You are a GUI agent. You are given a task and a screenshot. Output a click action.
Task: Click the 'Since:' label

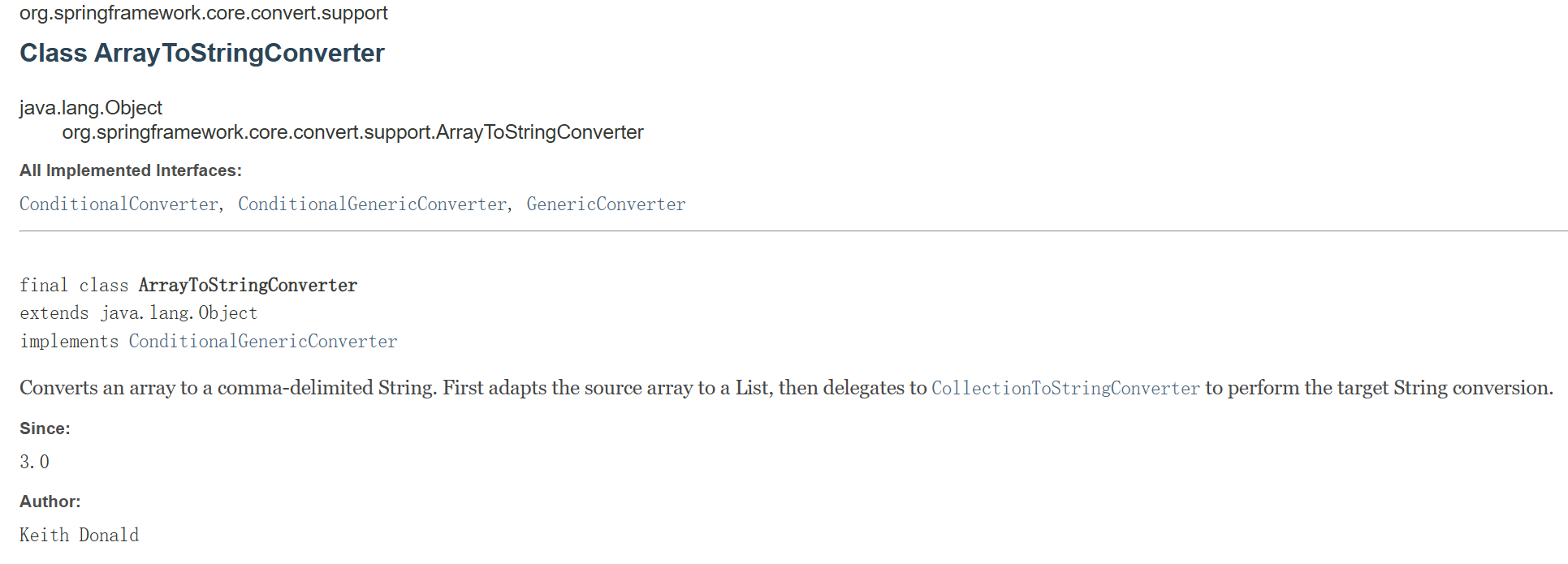45,428
